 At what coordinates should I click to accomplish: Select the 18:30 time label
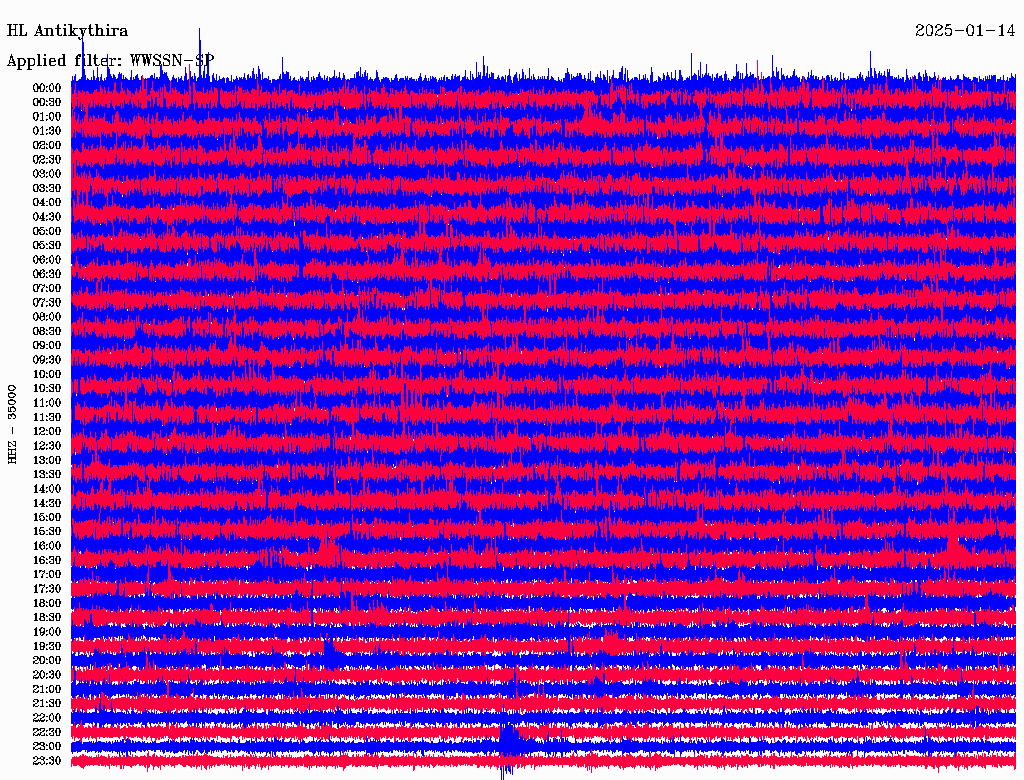pos(47,618)
